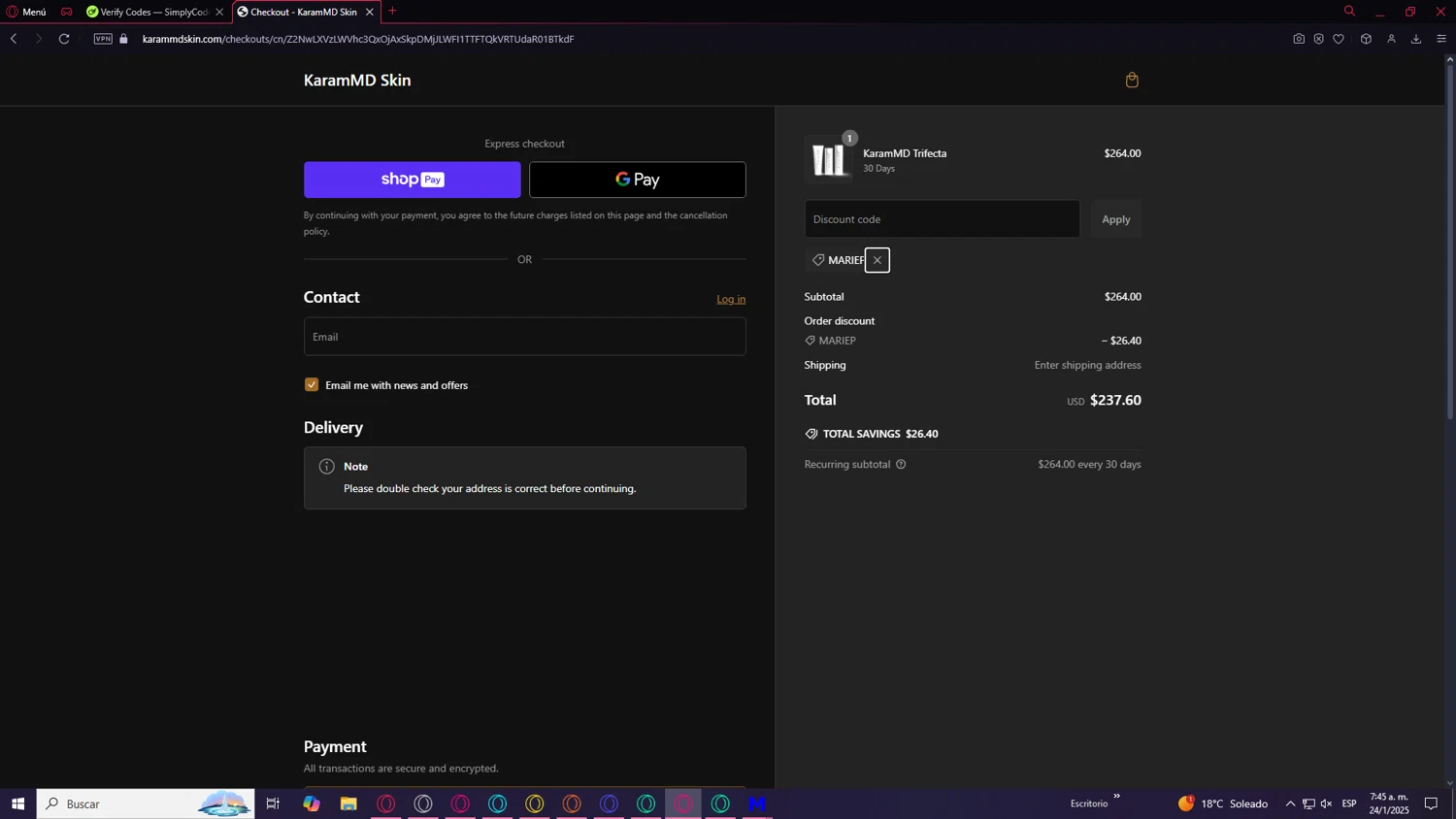Remove the MARIEP discount code

click(x=877, y=260)
